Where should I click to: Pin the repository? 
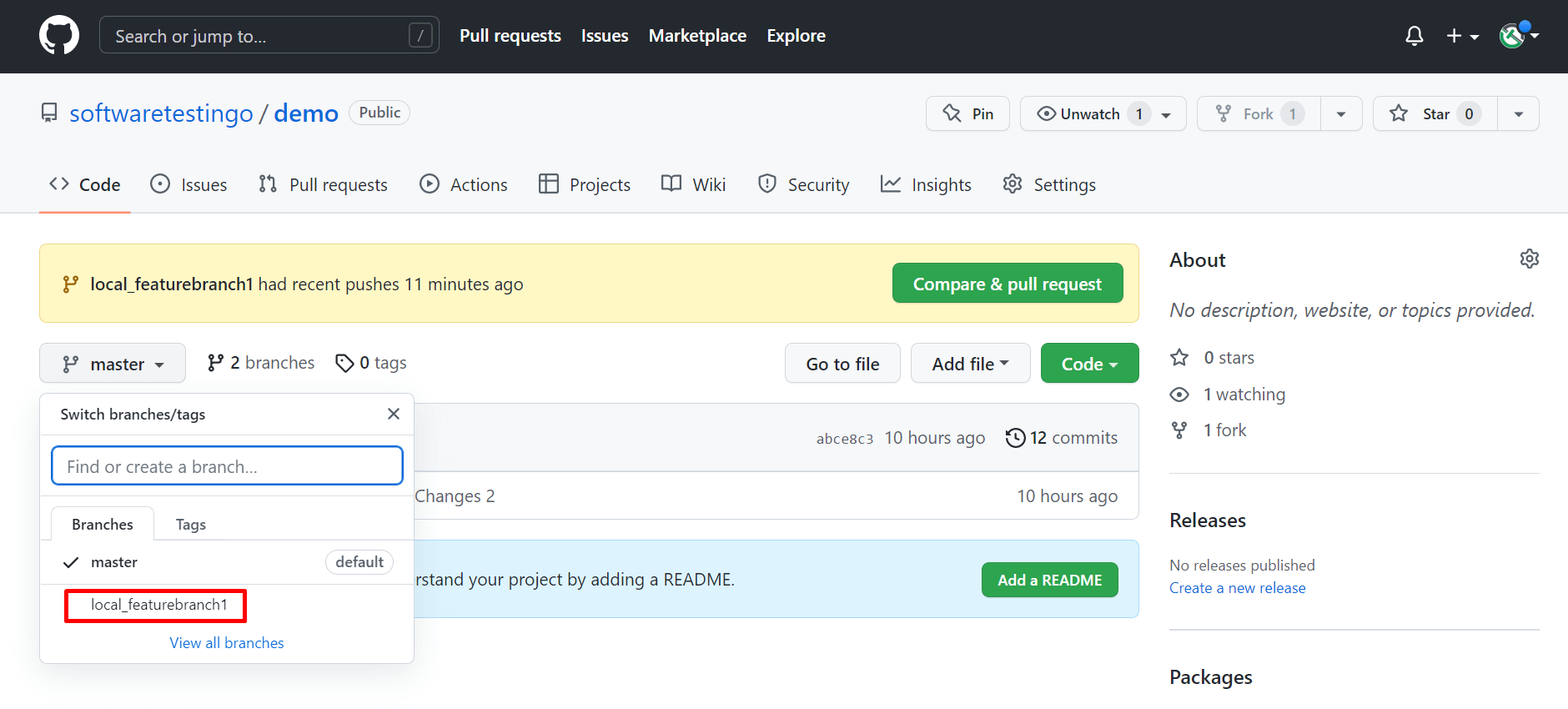(x=967, y=113)
